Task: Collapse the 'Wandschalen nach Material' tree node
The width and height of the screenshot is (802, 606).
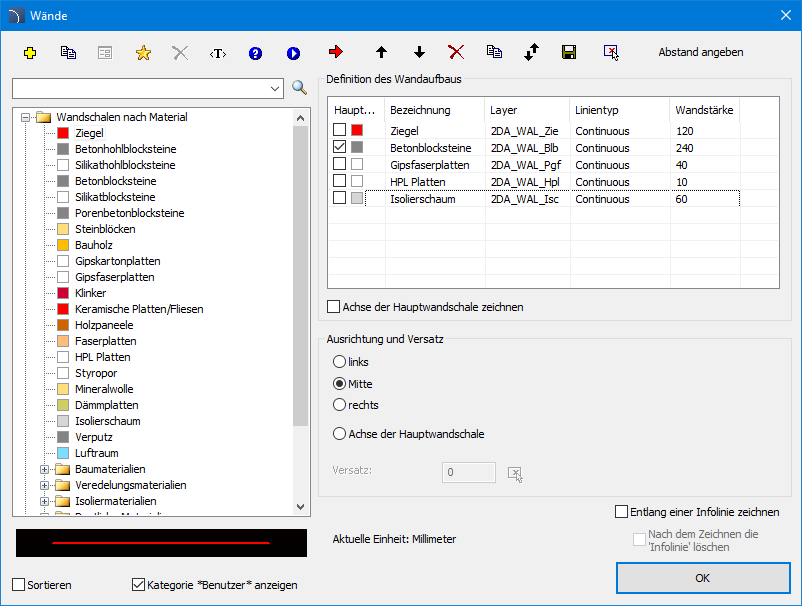Action: click(24, 117)
